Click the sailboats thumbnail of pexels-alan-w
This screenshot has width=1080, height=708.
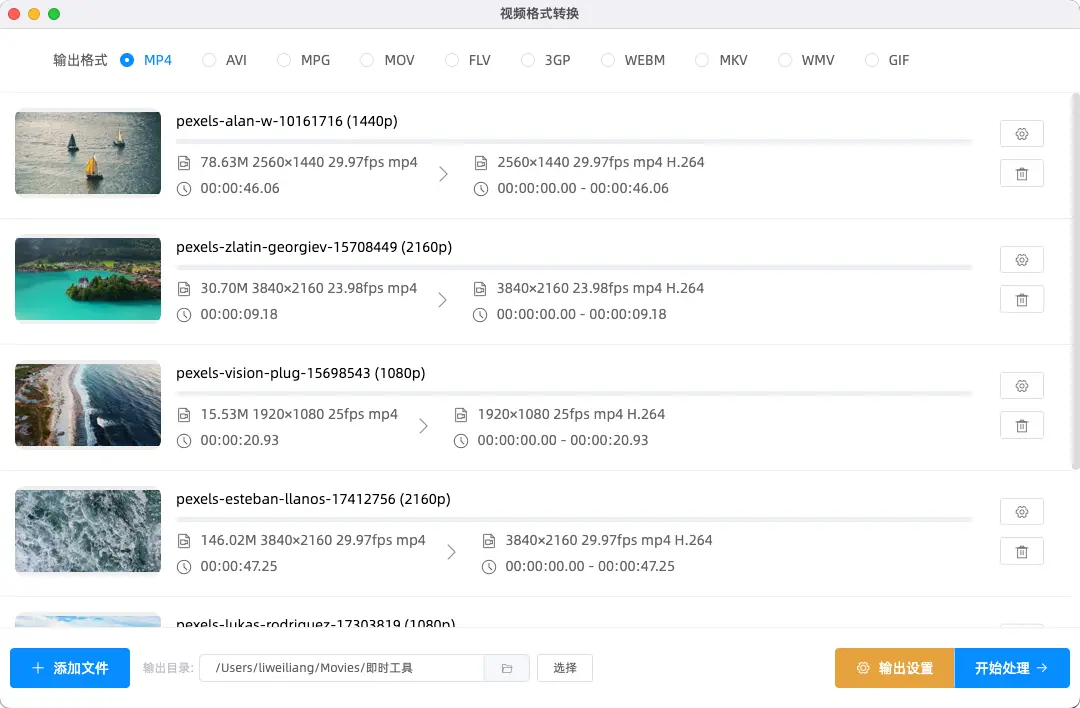coord(88,153)
